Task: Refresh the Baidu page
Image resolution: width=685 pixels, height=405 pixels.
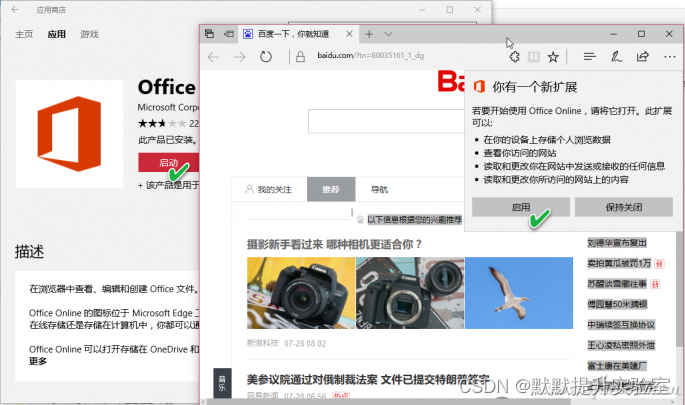Action: [266, 57]
